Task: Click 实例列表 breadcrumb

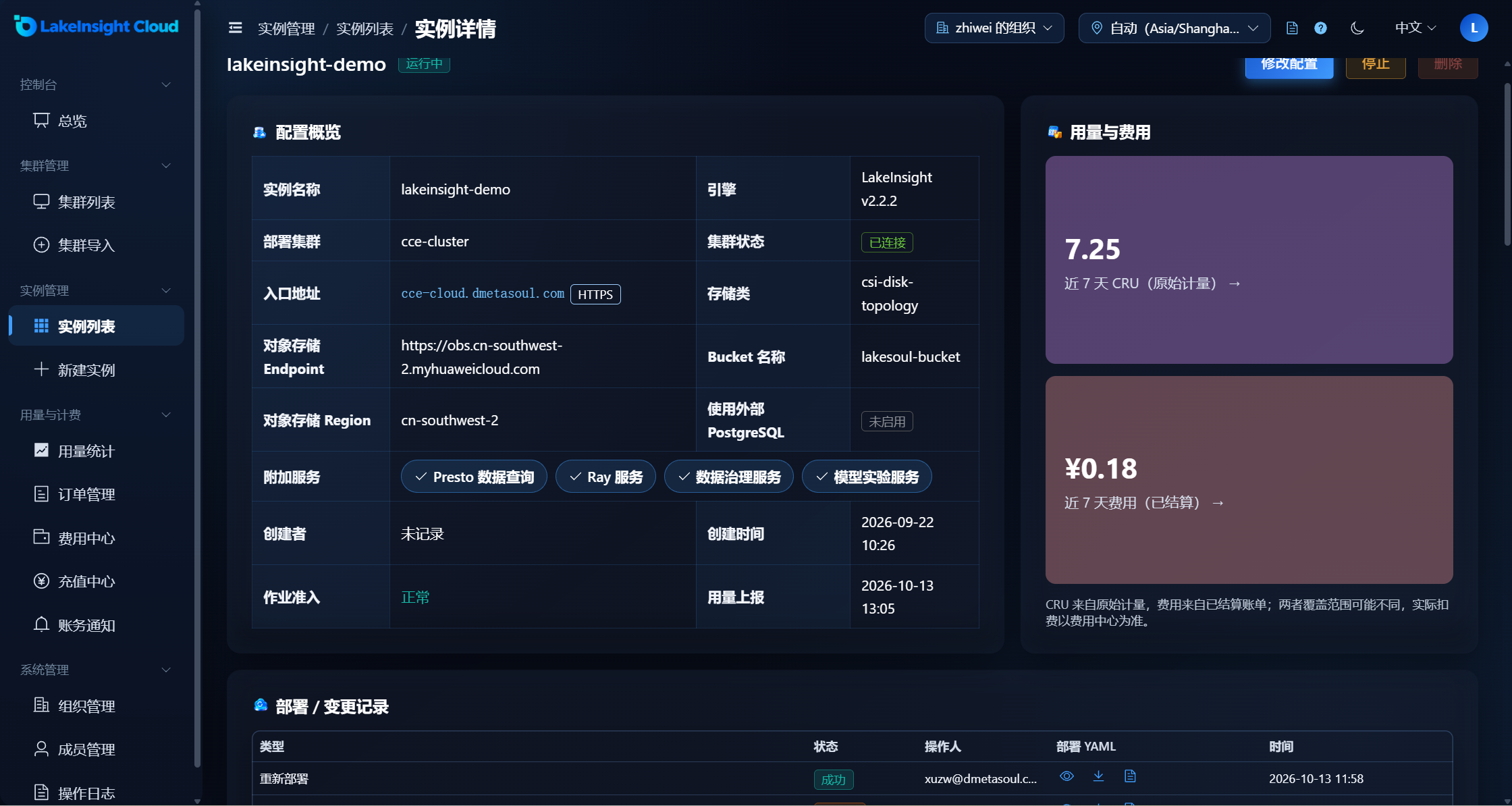Action: coord(364,29)
